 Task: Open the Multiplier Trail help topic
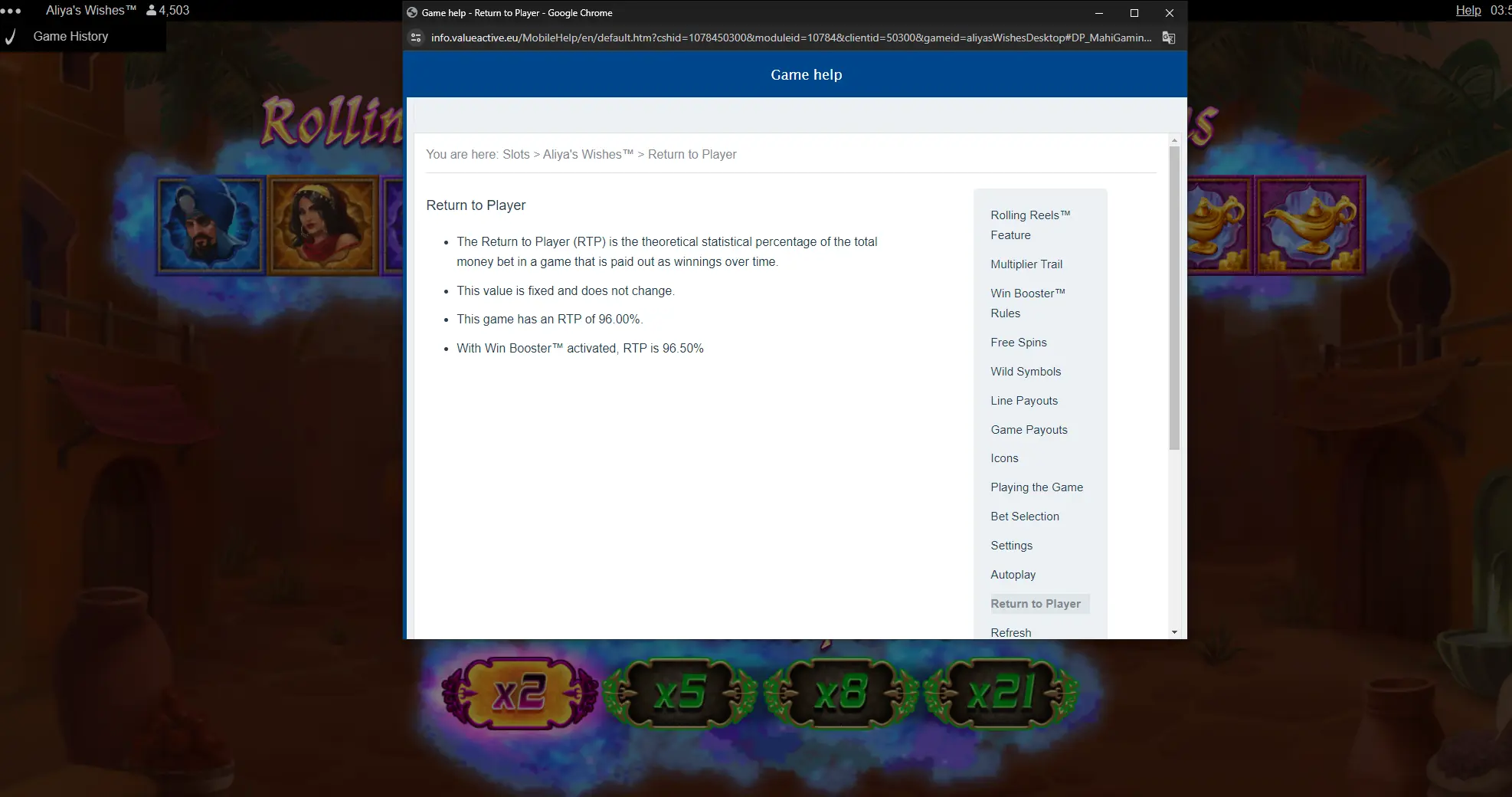(1026, 264)
